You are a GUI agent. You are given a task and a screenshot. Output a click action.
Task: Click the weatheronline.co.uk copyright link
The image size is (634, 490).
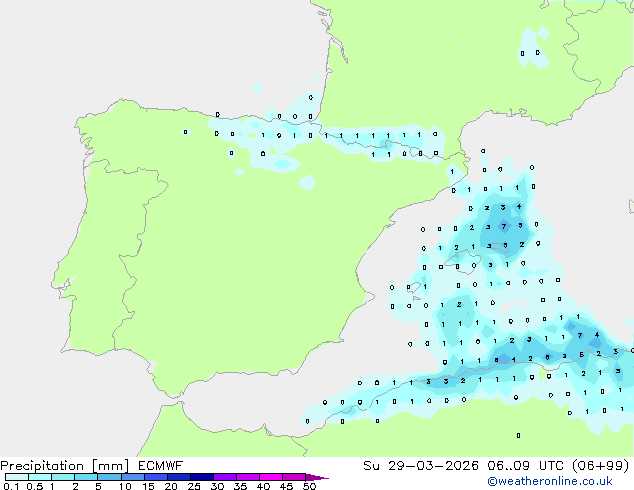pyautogui.click(x=550, y=481)
